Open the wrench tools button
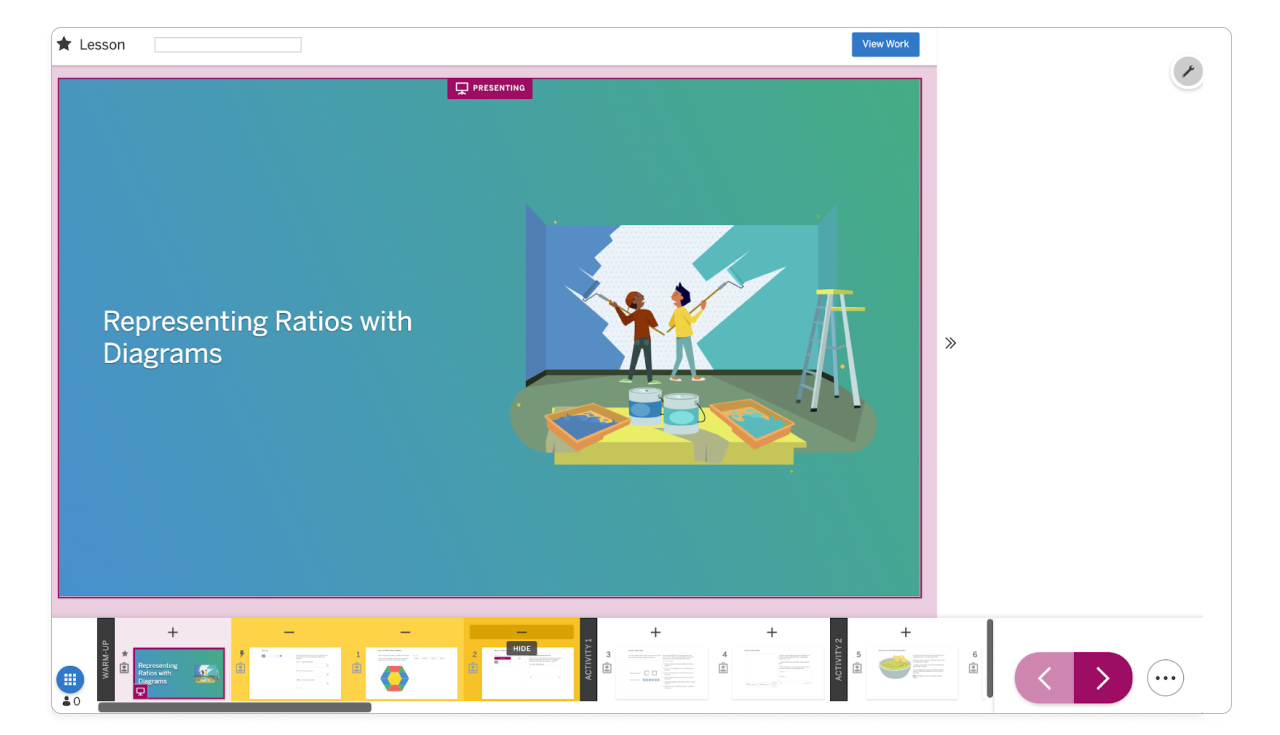The height and width of the screenshot is (735, 1280). click(x=1187, y=71)
